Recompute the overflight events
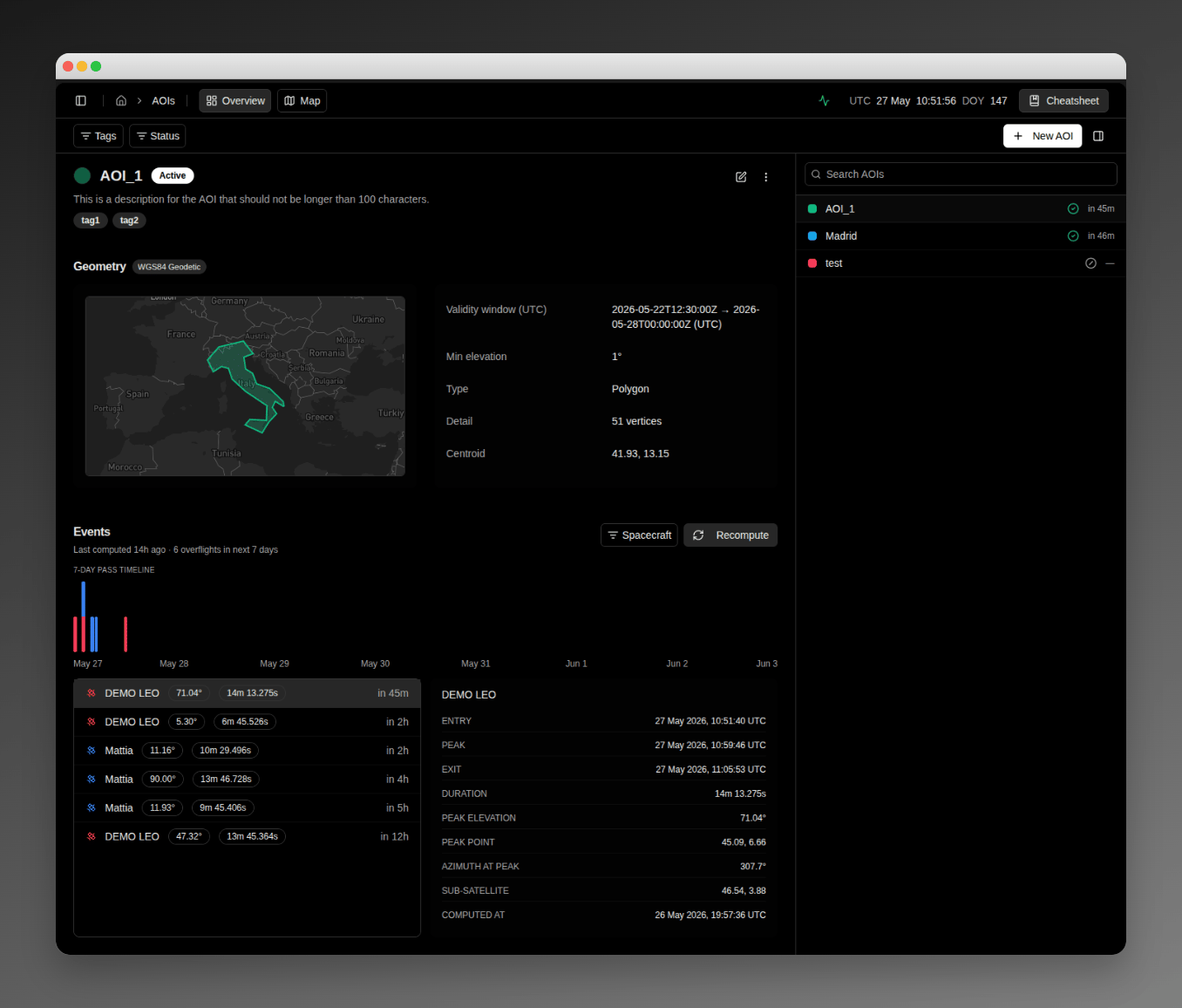 tap(730, 535)
